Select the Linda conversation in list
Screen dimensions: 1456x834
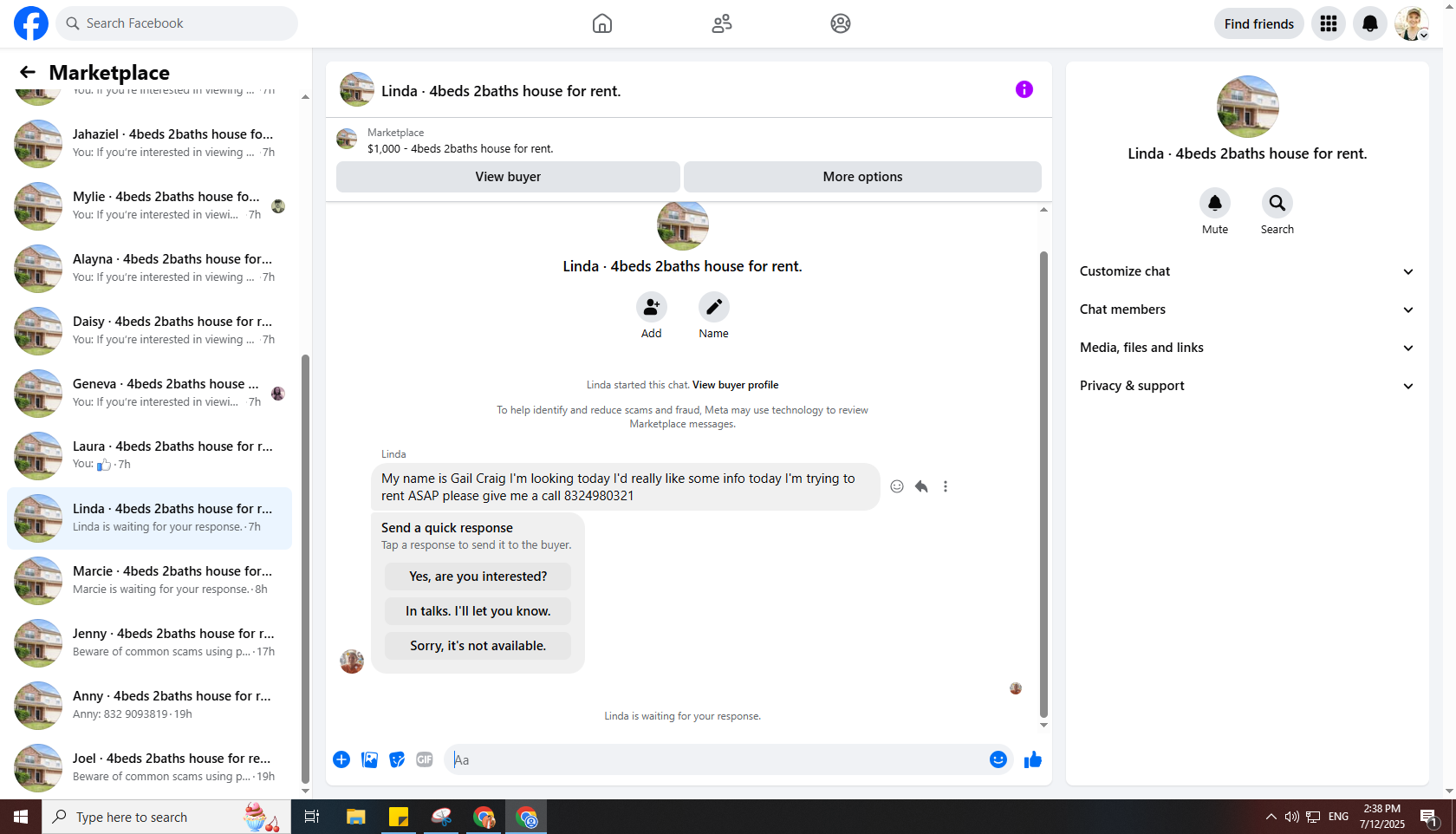149,518
